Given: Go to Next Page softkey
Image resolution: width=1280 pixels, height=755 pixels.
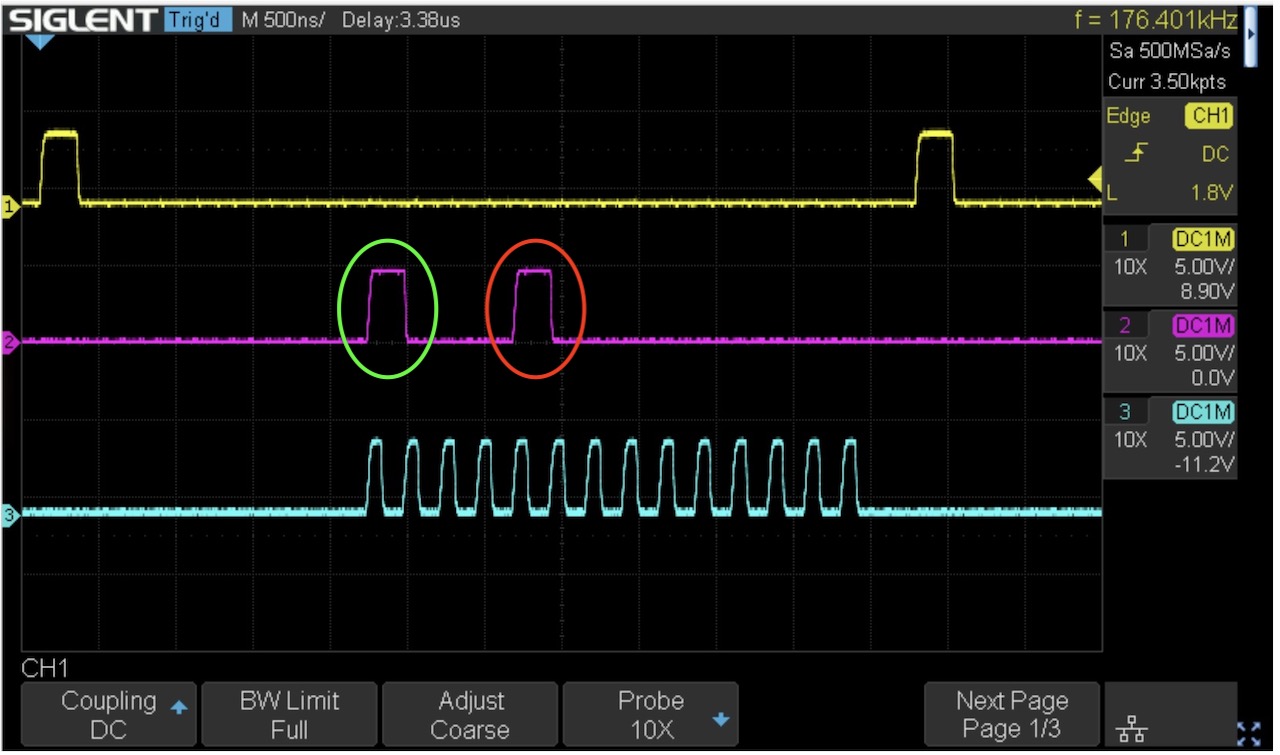Looking at the screenshot, I should click(1012, 715).
